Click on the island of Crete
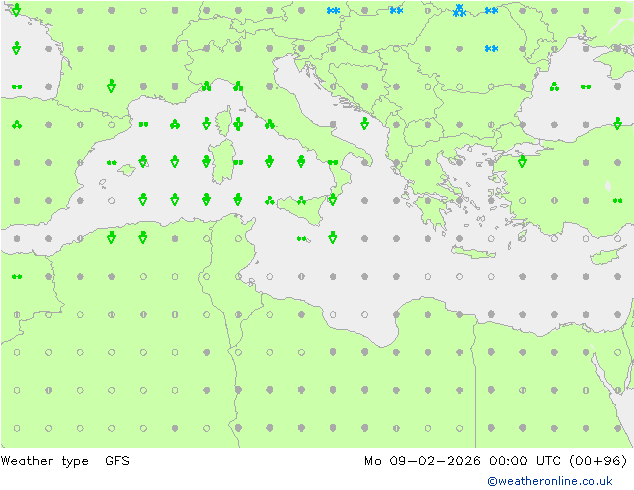Screen dimensions: 634x490 tap(473, 252)
